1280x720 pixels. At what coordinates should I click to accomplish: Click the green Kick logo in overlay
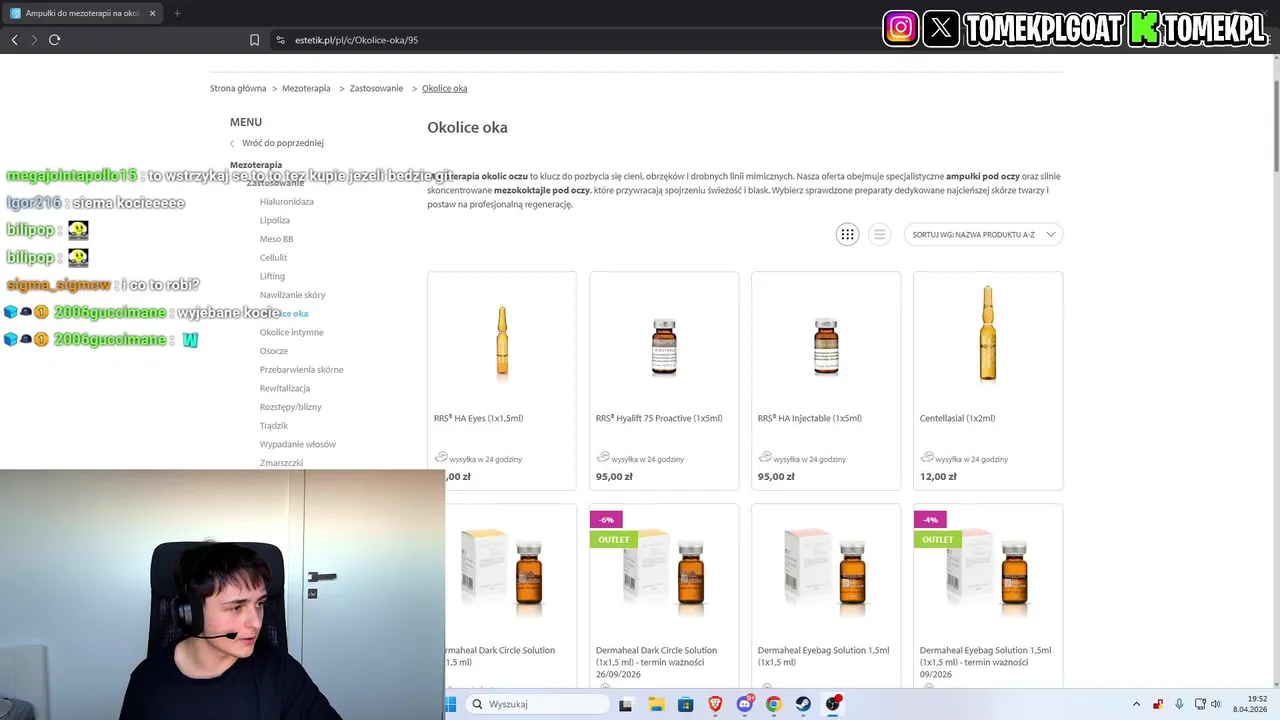click(x=1146, y=29)
